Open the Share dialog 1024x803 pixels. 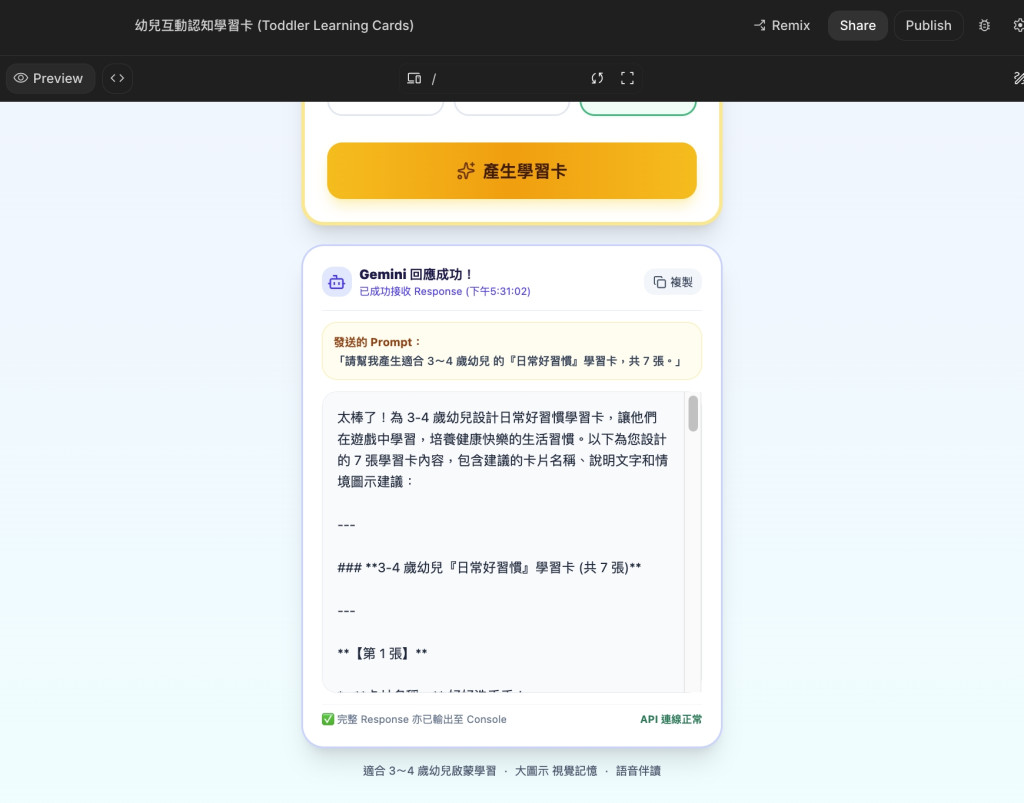[x=857, y=25]
